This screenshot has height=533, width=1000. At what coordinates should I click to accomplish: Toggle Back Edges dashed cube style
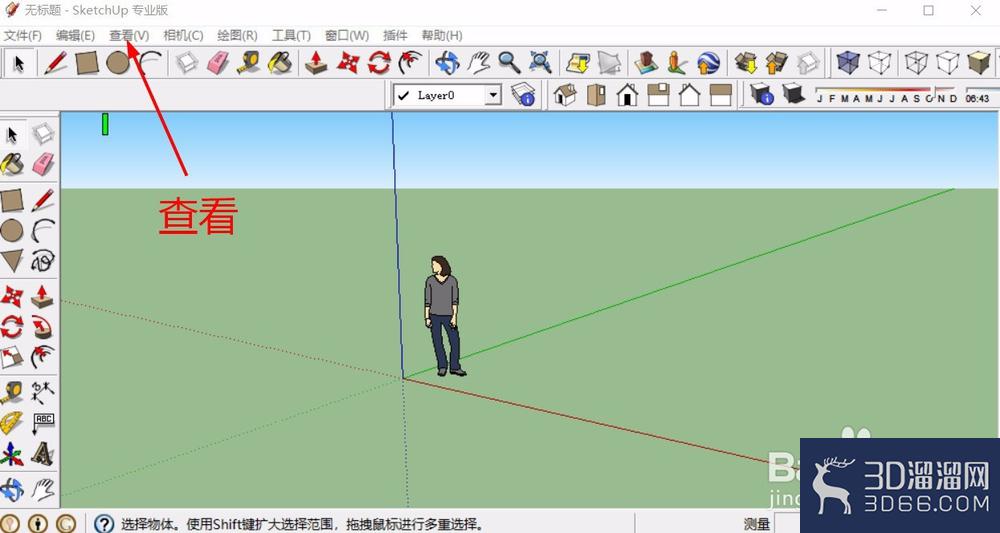(879, 62)
